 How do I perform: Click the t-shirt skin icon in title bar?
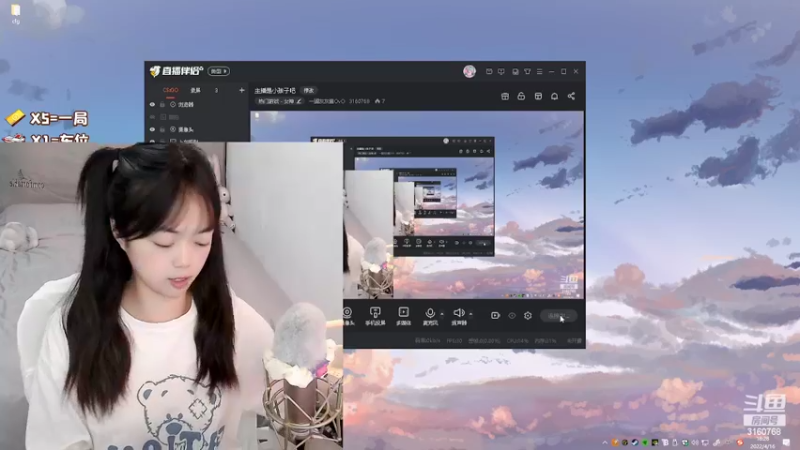tap(527, 71)
